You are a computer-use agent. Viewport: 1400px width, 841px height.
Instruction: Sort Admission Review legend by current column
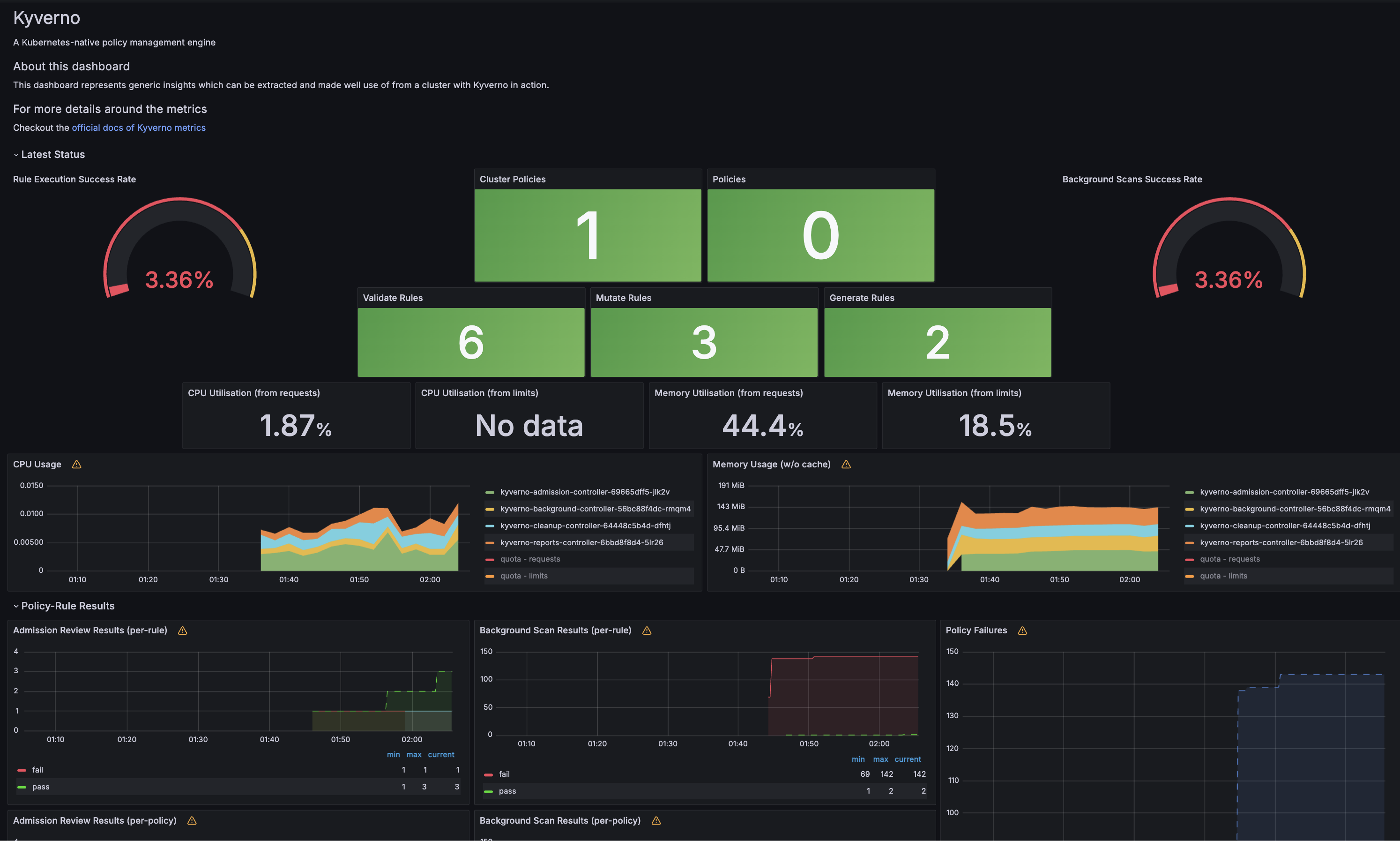click(440, 755)
